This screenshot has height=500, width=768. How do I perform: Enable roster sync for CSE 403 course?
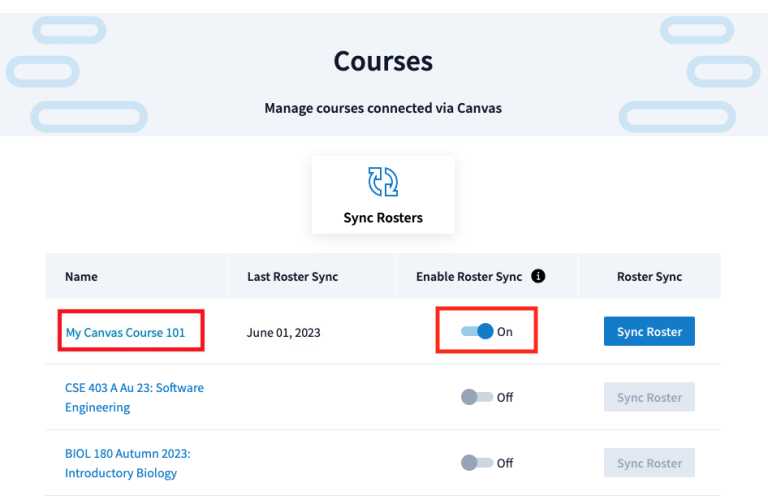(477, 397)
